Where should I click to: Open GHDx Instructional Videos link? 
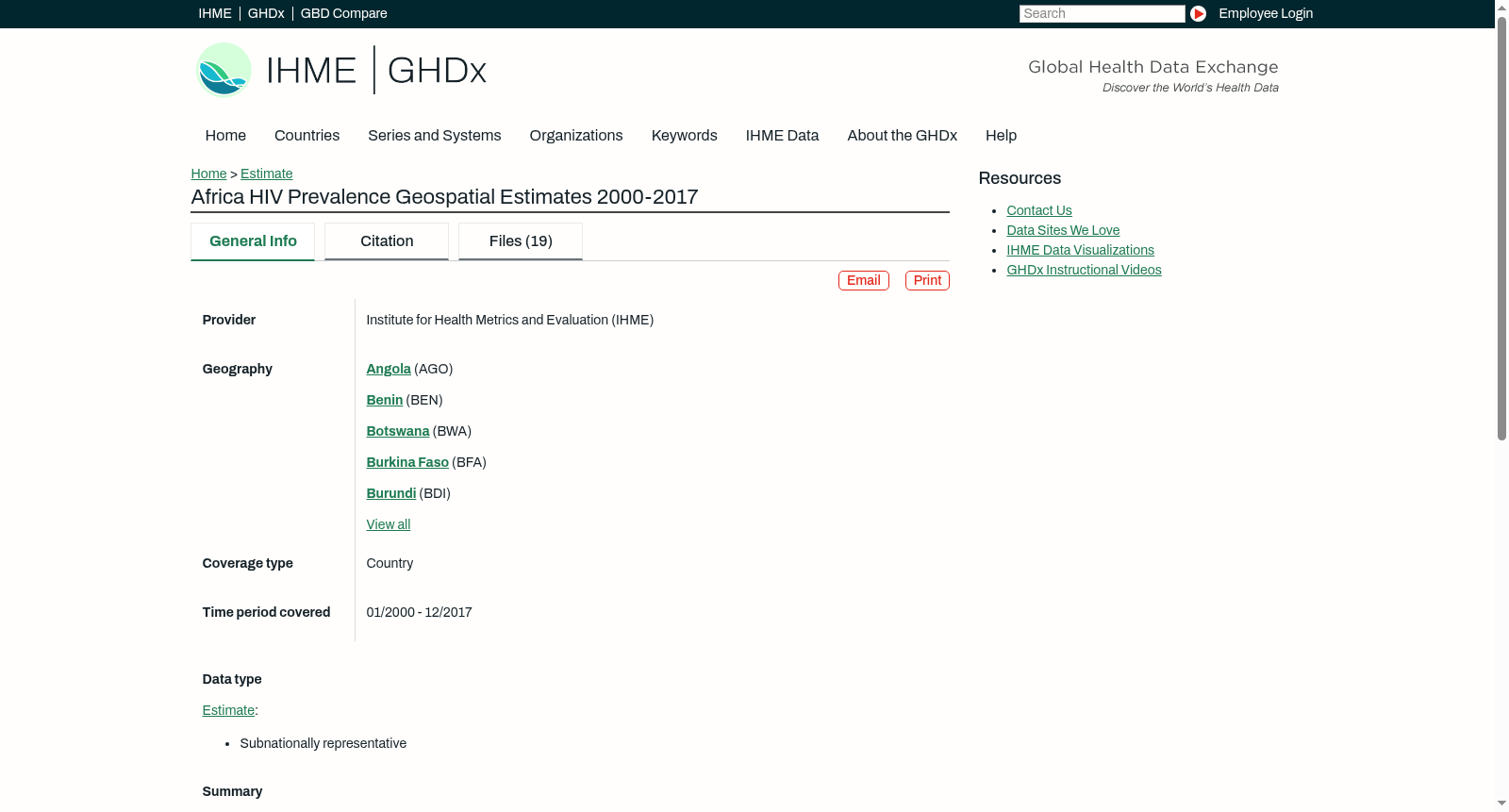(x=1085, y=270)
